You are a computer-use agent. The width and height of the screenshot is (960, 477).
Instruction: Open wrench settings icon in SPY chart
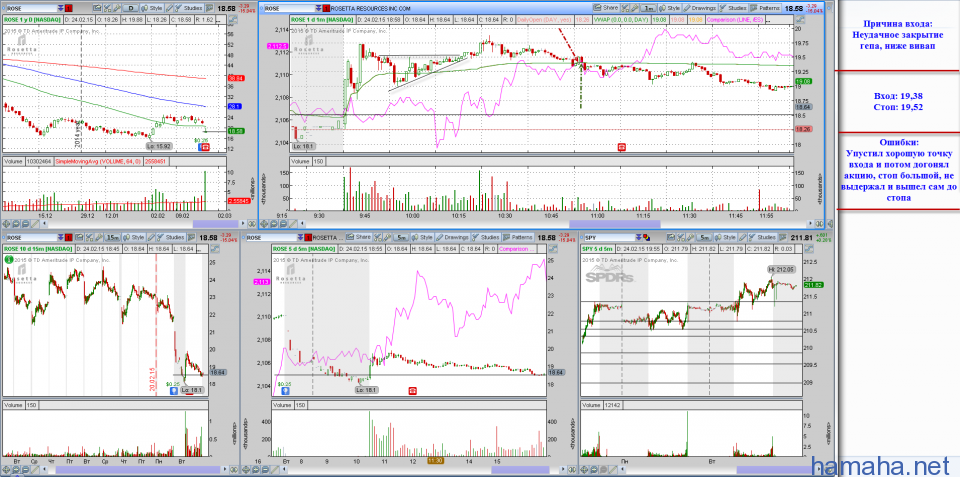click(691, 238)
